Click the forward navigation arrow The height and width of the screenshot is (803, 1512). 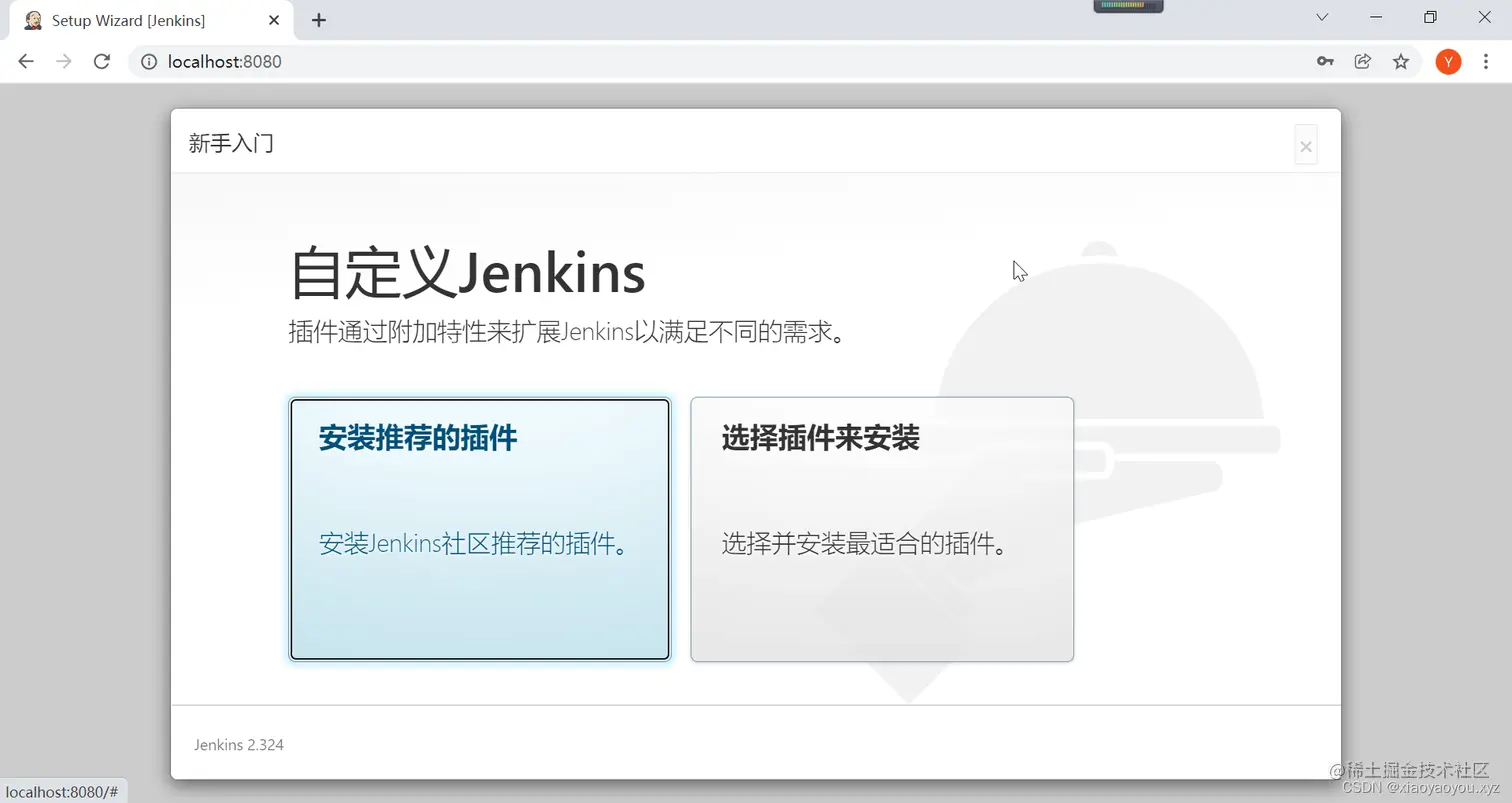[x=63, y=61]
